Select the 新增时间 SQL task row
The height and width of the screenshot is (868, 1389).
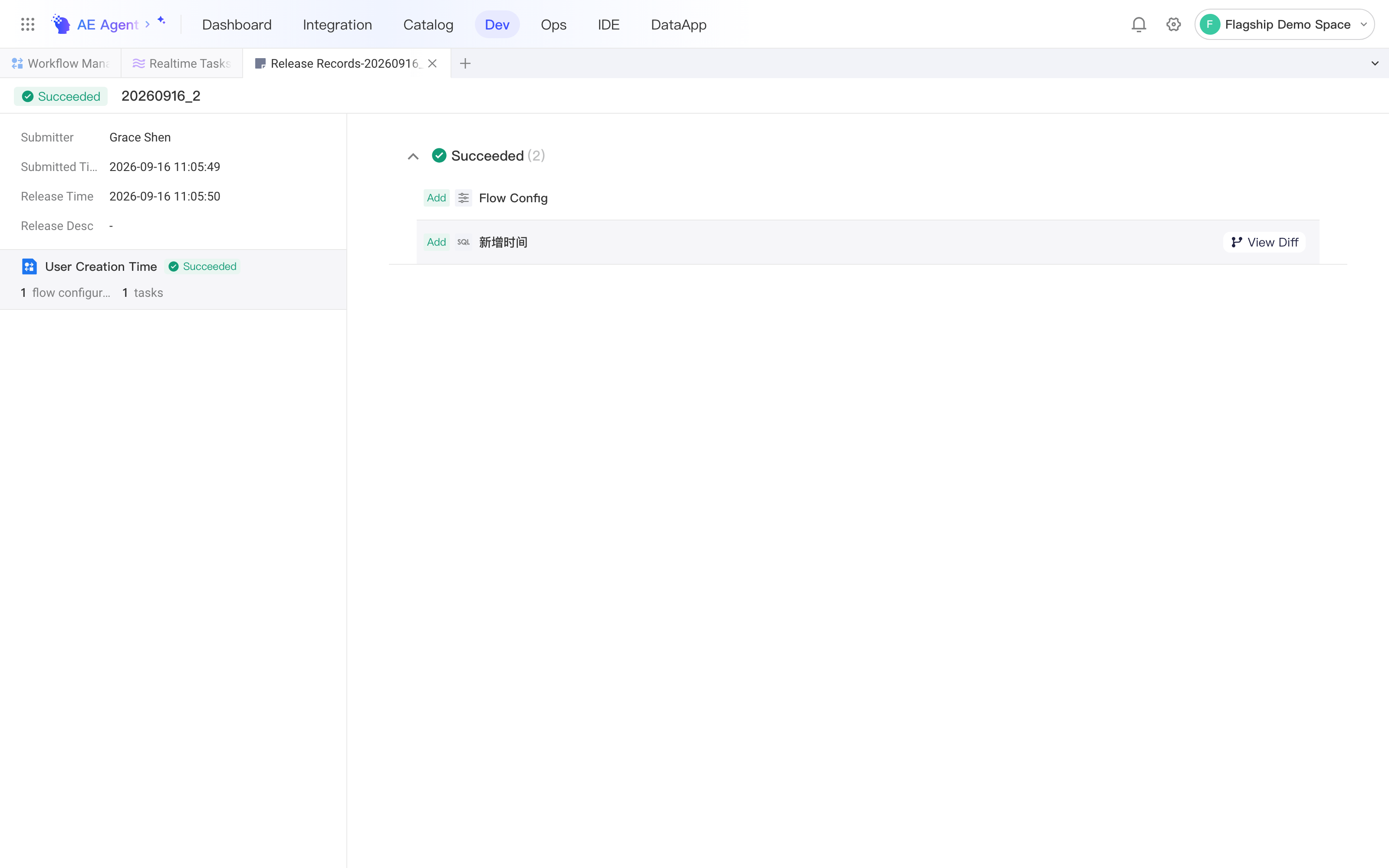[868, 242]
